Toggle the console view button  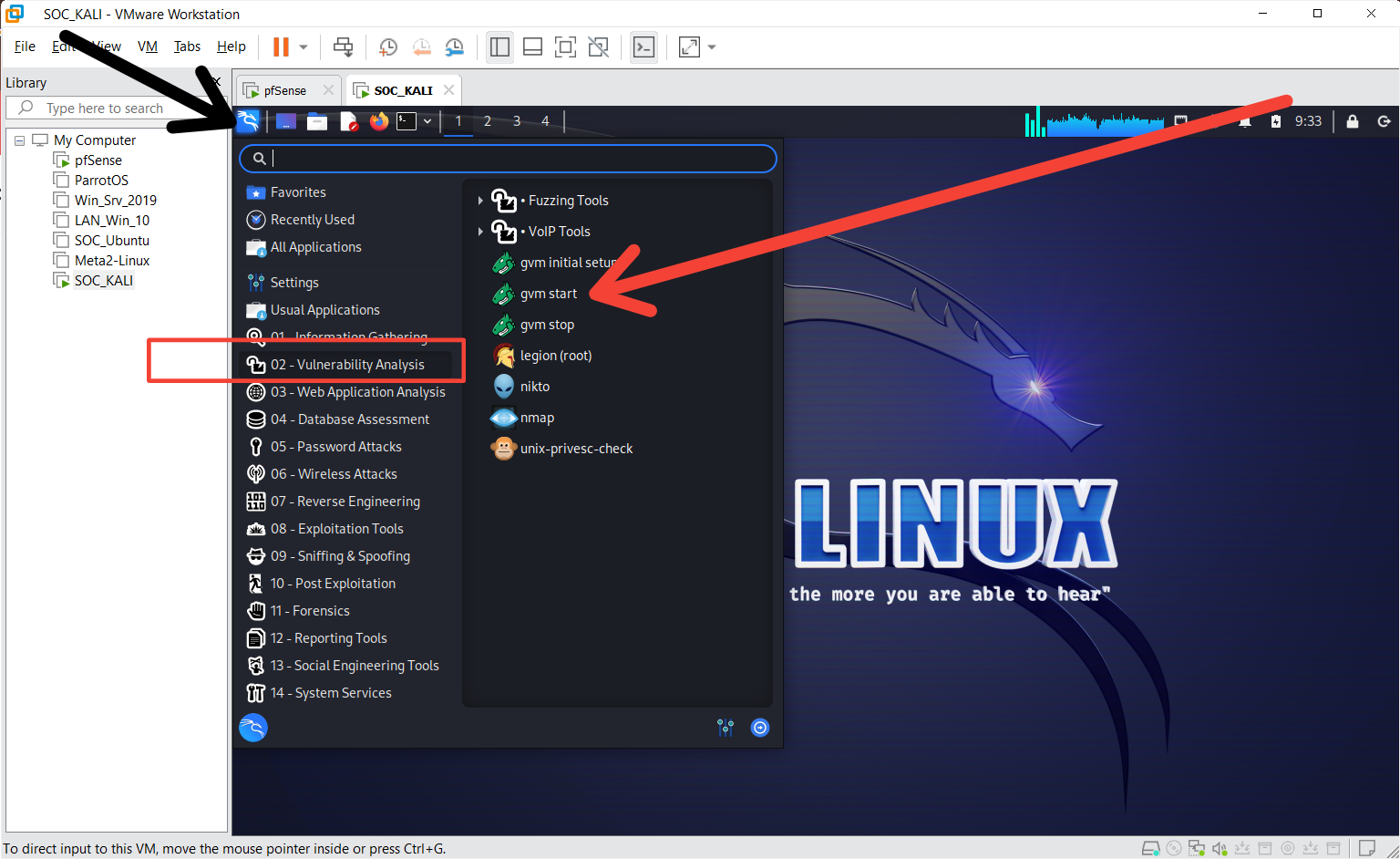point(643,47)
